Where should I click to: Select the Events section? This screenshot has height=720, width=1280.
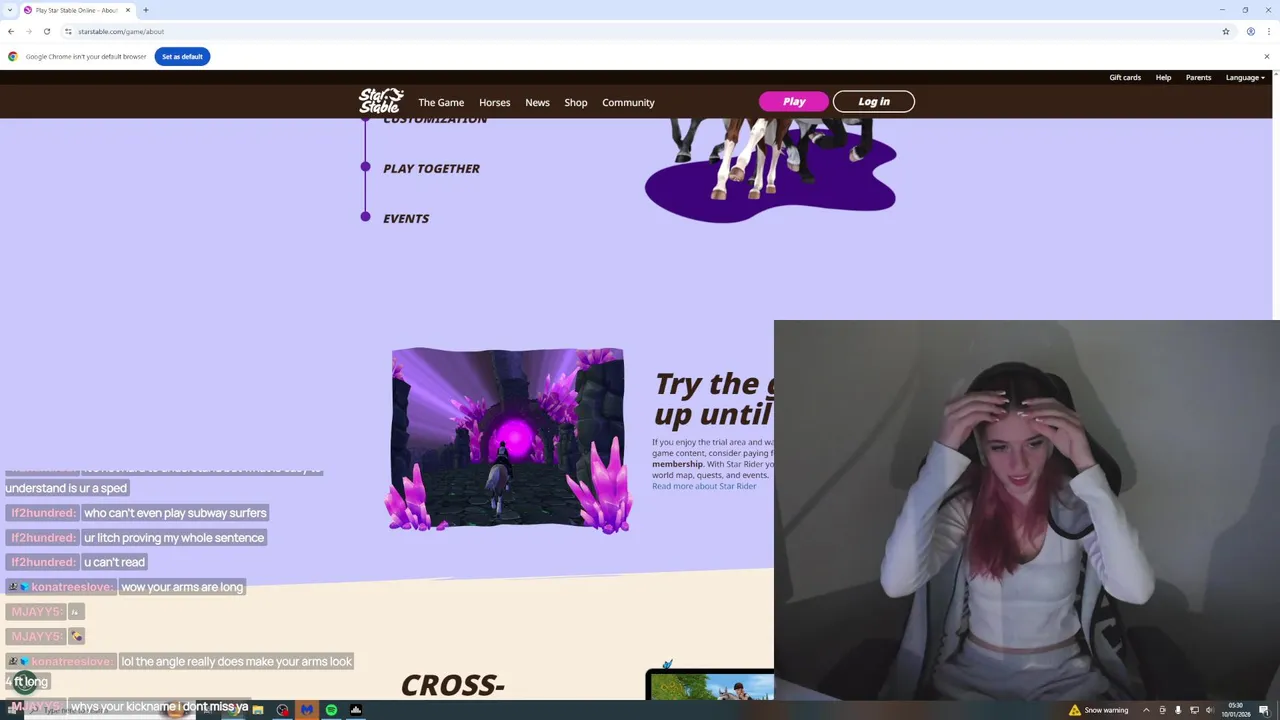coord(406,218)
